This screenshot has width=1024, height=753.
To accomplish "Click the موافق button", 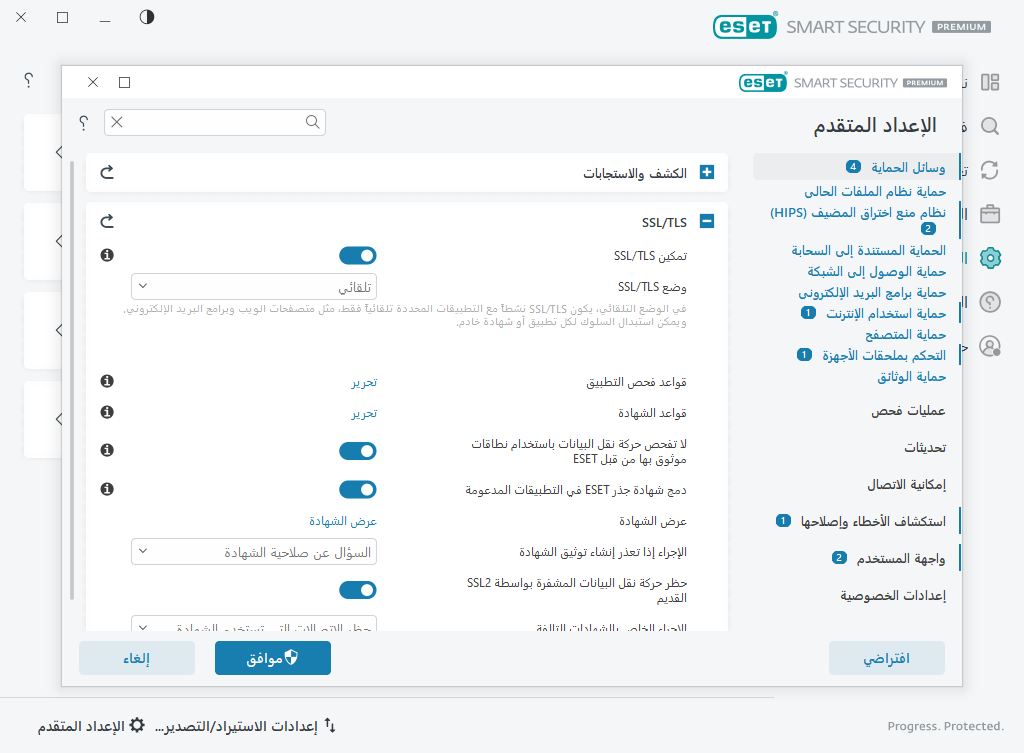I will pos(272,658).
